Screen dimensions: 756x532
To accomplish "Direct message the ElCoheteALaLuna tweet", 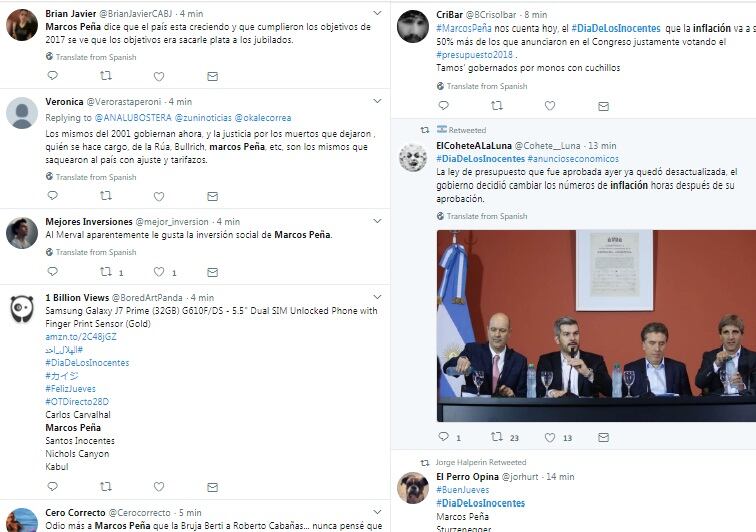I will click(603, 437).
